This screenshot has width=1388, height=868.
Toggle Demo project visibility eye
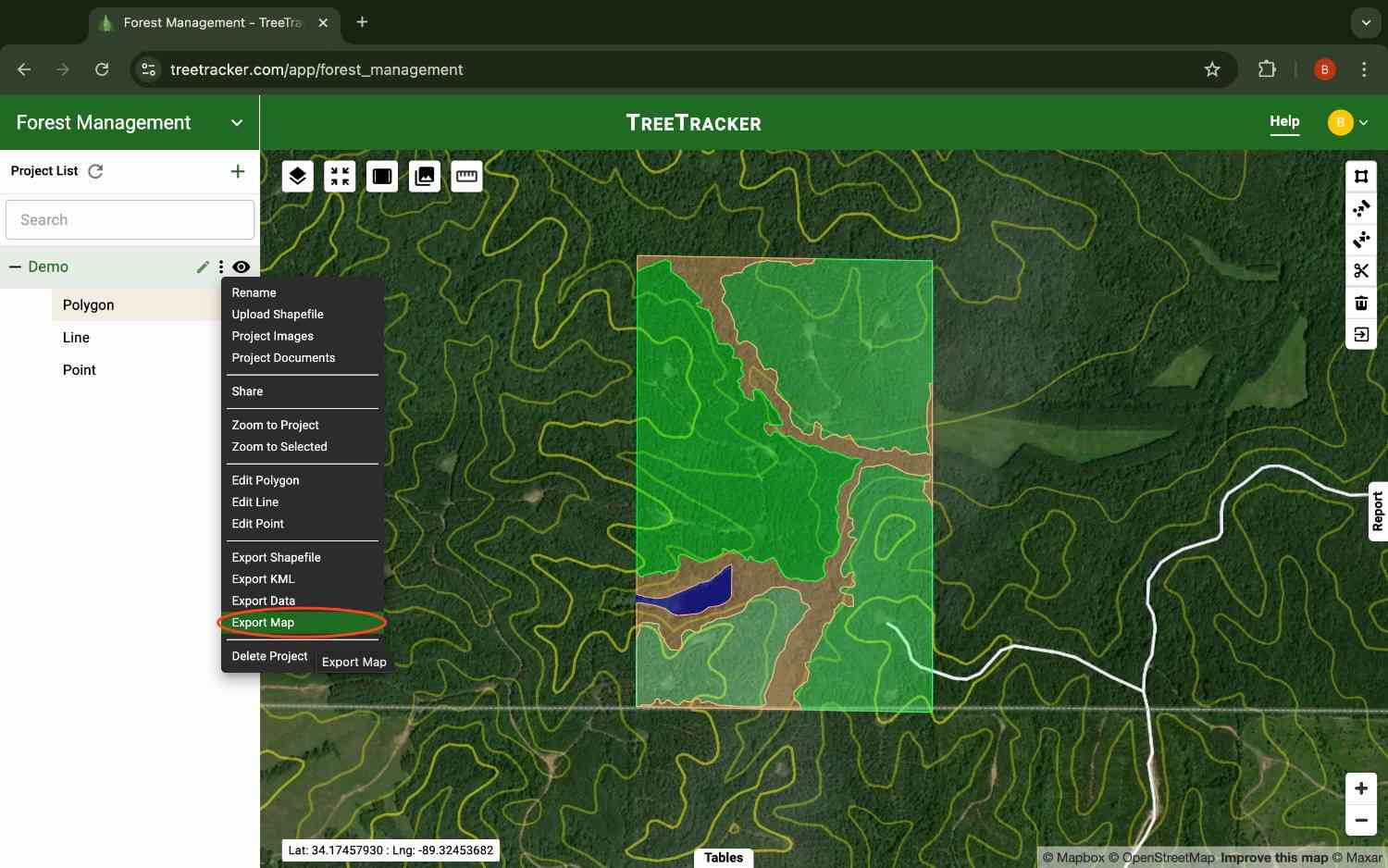[x=242, y=267]
